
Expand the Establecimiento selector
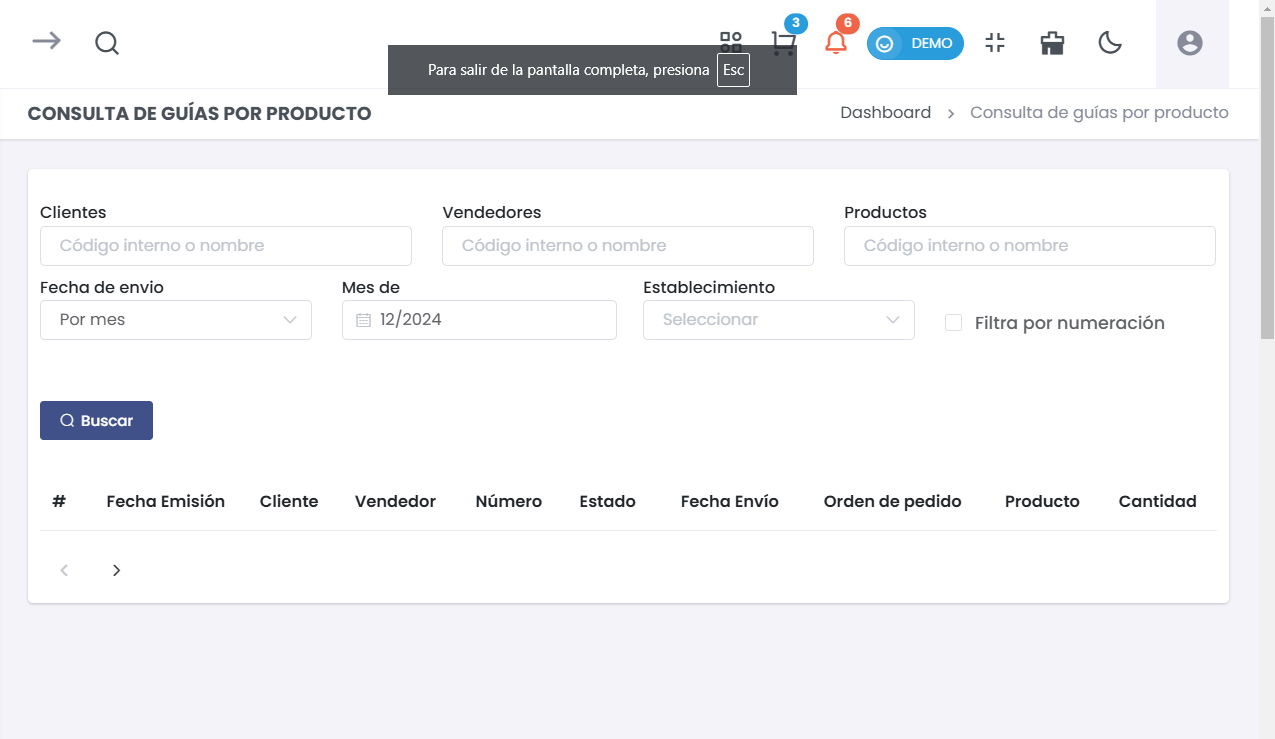pos(778,320)
